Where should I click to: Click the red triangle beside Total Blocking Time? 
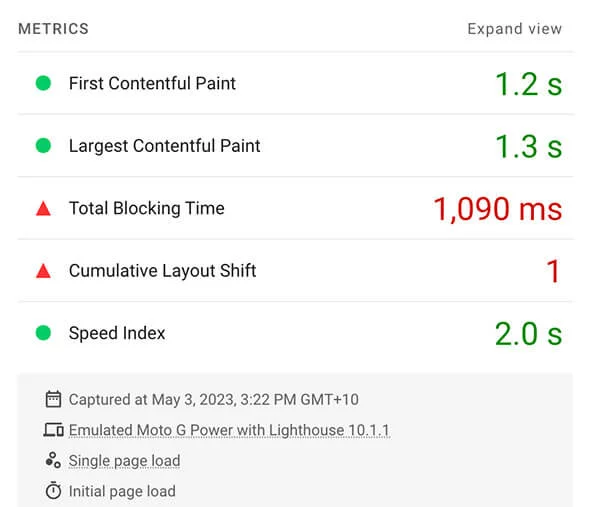click(43, 209)
